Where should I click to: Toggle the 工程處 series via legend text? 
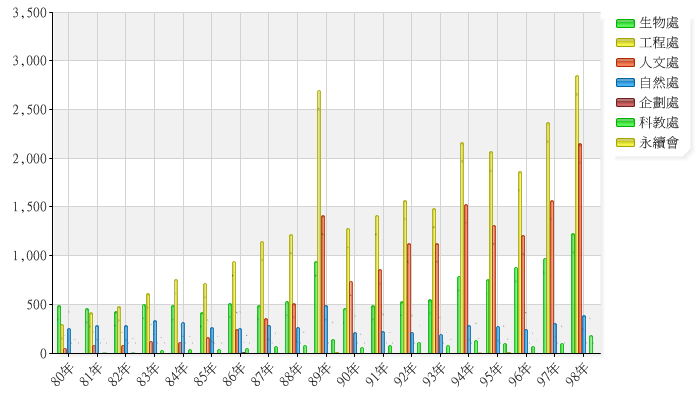coord(660,43)
